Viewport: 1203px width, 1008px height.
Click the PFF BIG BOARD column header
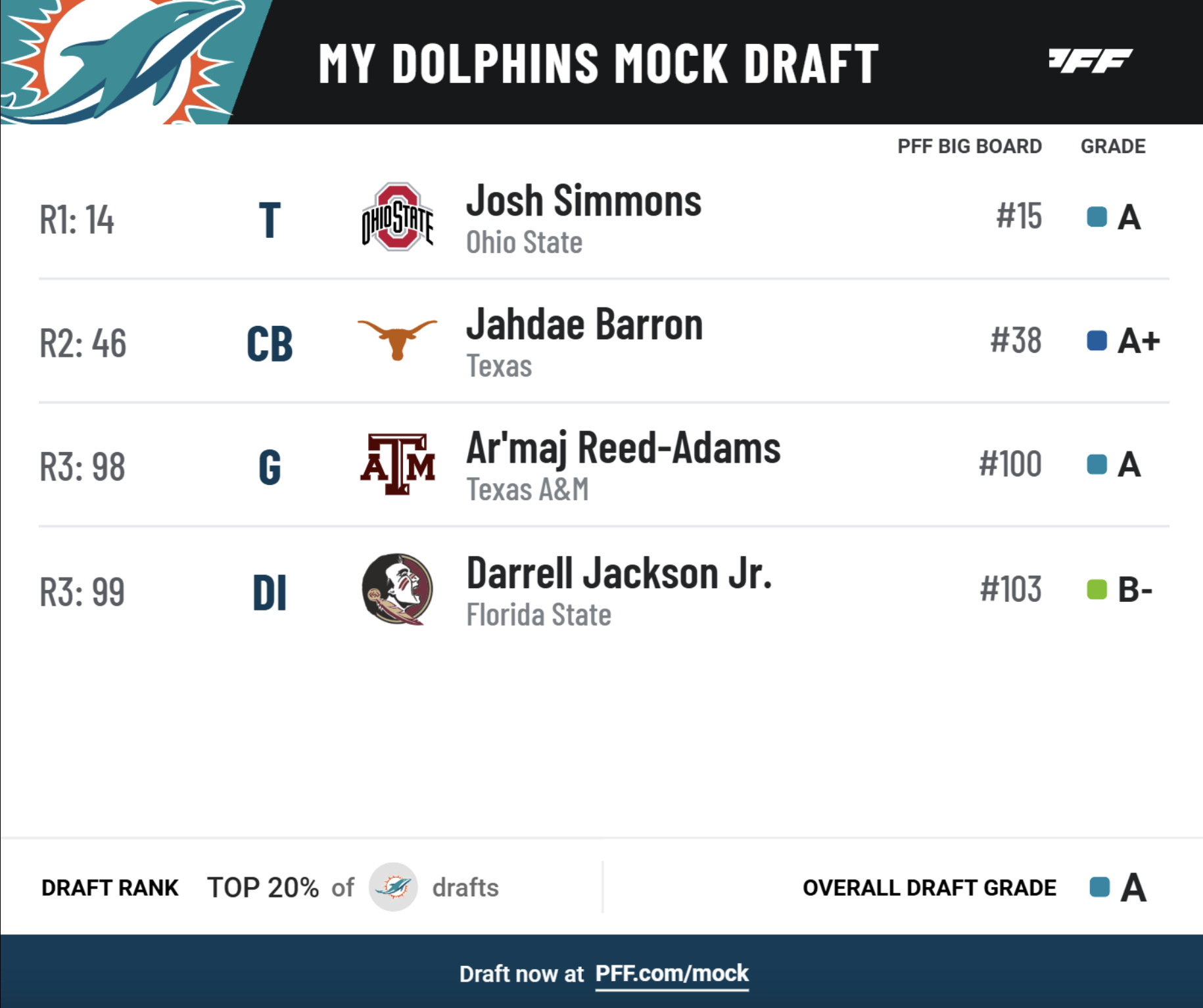970,146
